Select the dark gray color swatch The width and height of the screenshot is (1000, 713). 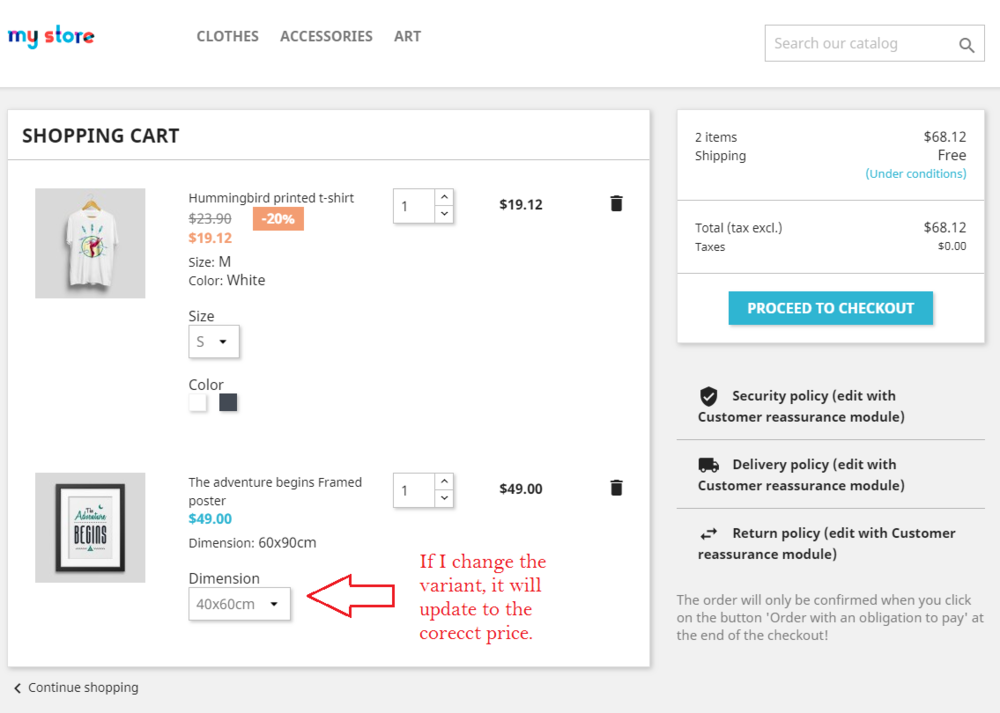(x=228, y=403)
